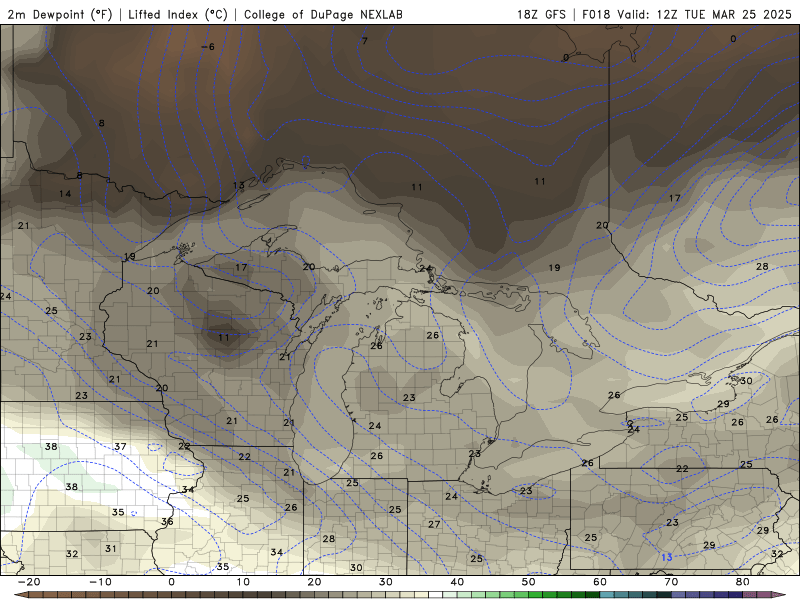
Task: Click the purple arrow end of the colorbar
Action: (781, 595)
